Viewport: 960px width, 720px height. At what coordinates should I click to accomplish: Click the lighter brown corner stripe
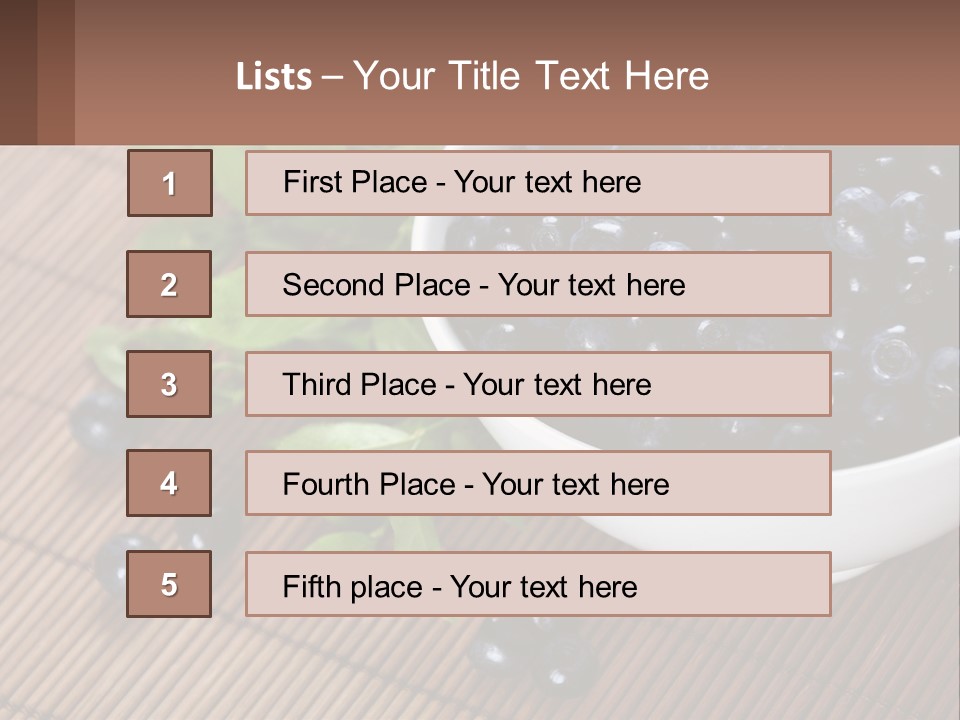pyautogui.click(x=55, y=72)
